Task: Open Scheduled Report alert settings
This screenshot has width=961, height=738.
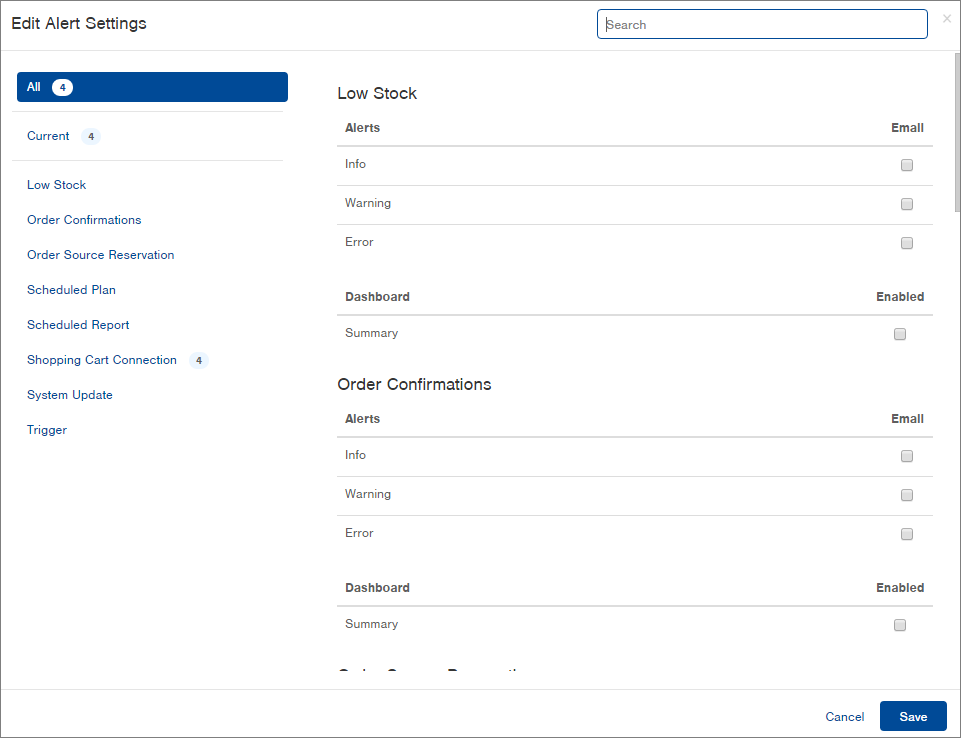Action: pos(78,324)
